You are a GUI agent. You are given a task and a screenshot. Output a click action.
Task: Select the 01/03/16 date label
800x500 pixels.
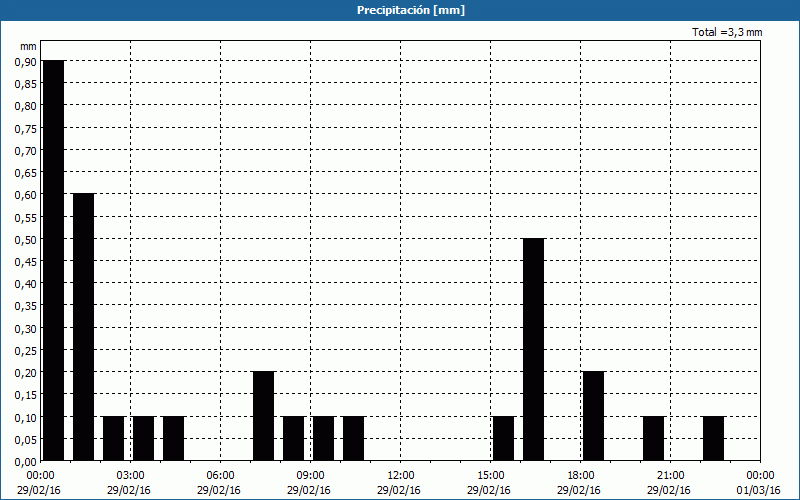pos(759,490)
